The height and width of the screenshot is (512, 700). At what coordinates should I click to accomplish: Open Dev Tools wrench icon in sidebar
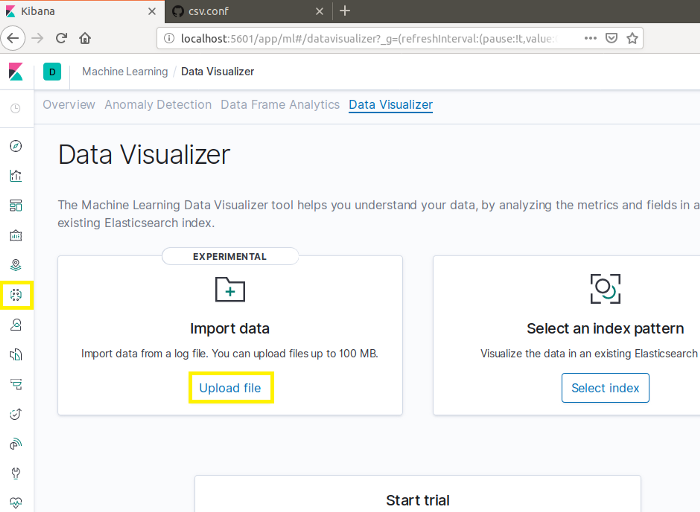tap(16, 474)
